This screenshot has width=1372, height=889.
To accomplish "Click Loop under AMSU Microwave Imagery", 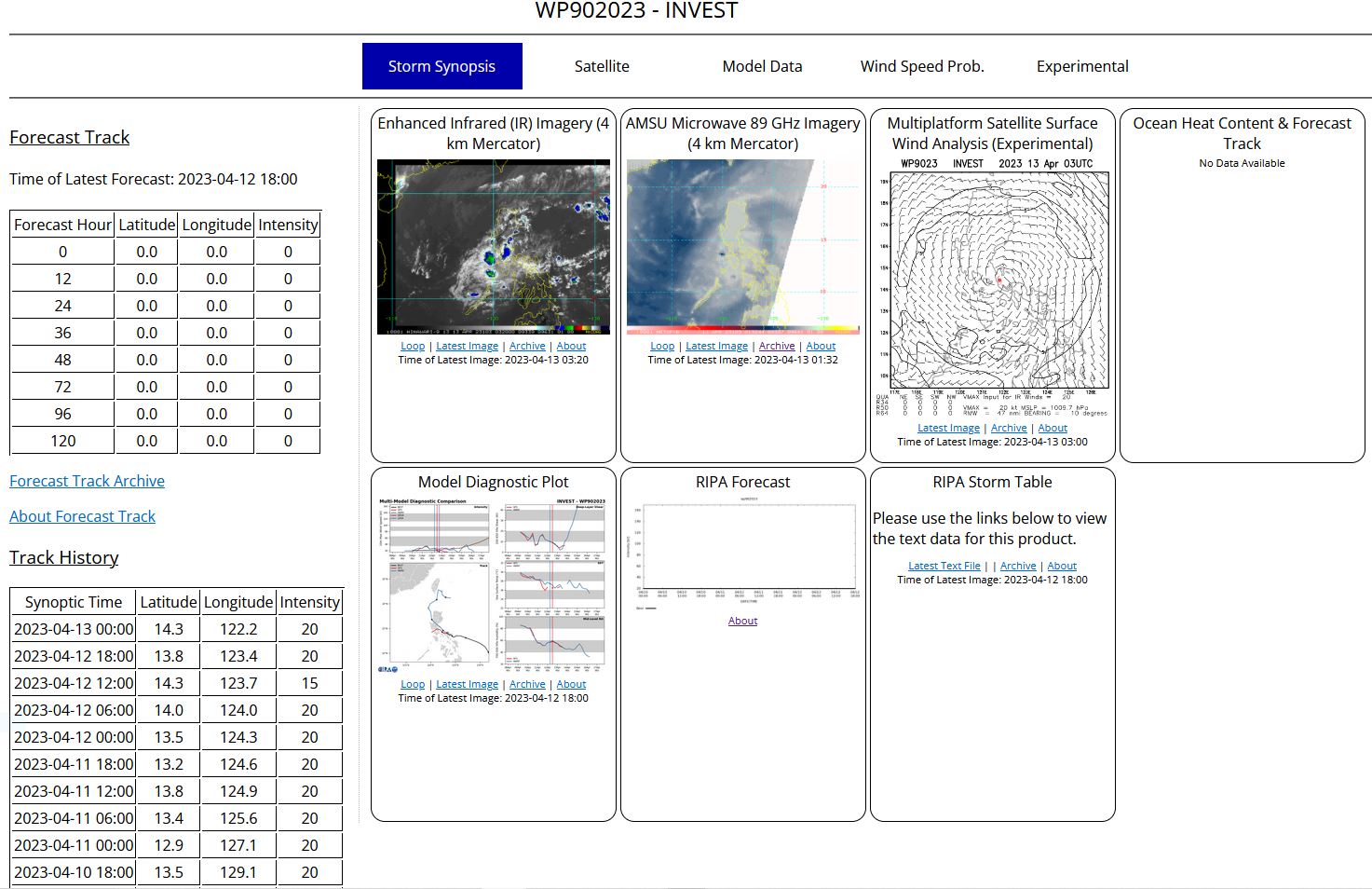I will pyautogui.click(x=662, y=346).
